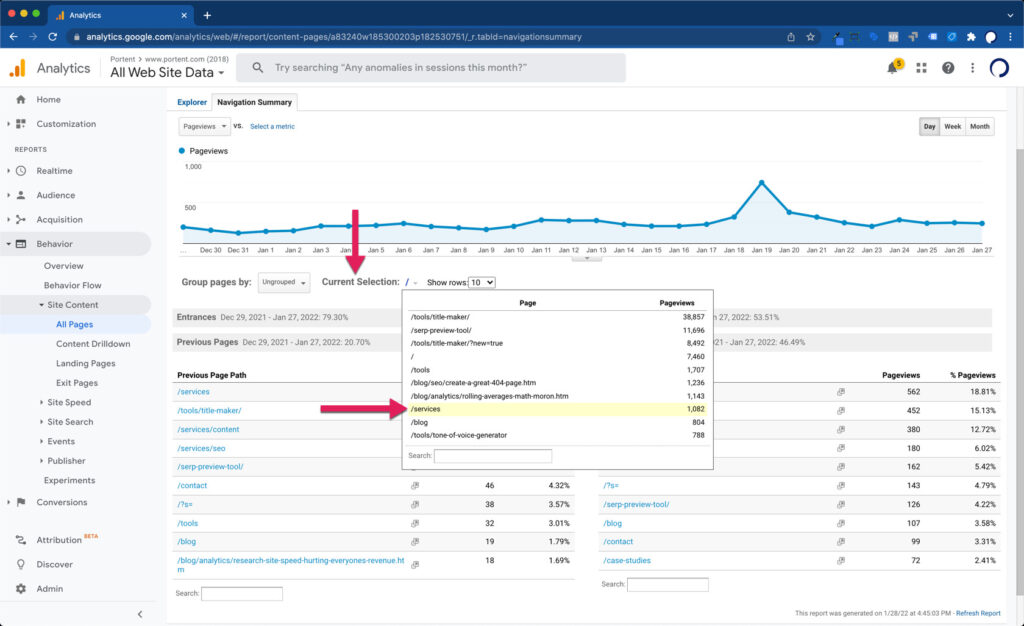Reload the page with refresh icon
The image size is (1024, 626).
point(53,37)
